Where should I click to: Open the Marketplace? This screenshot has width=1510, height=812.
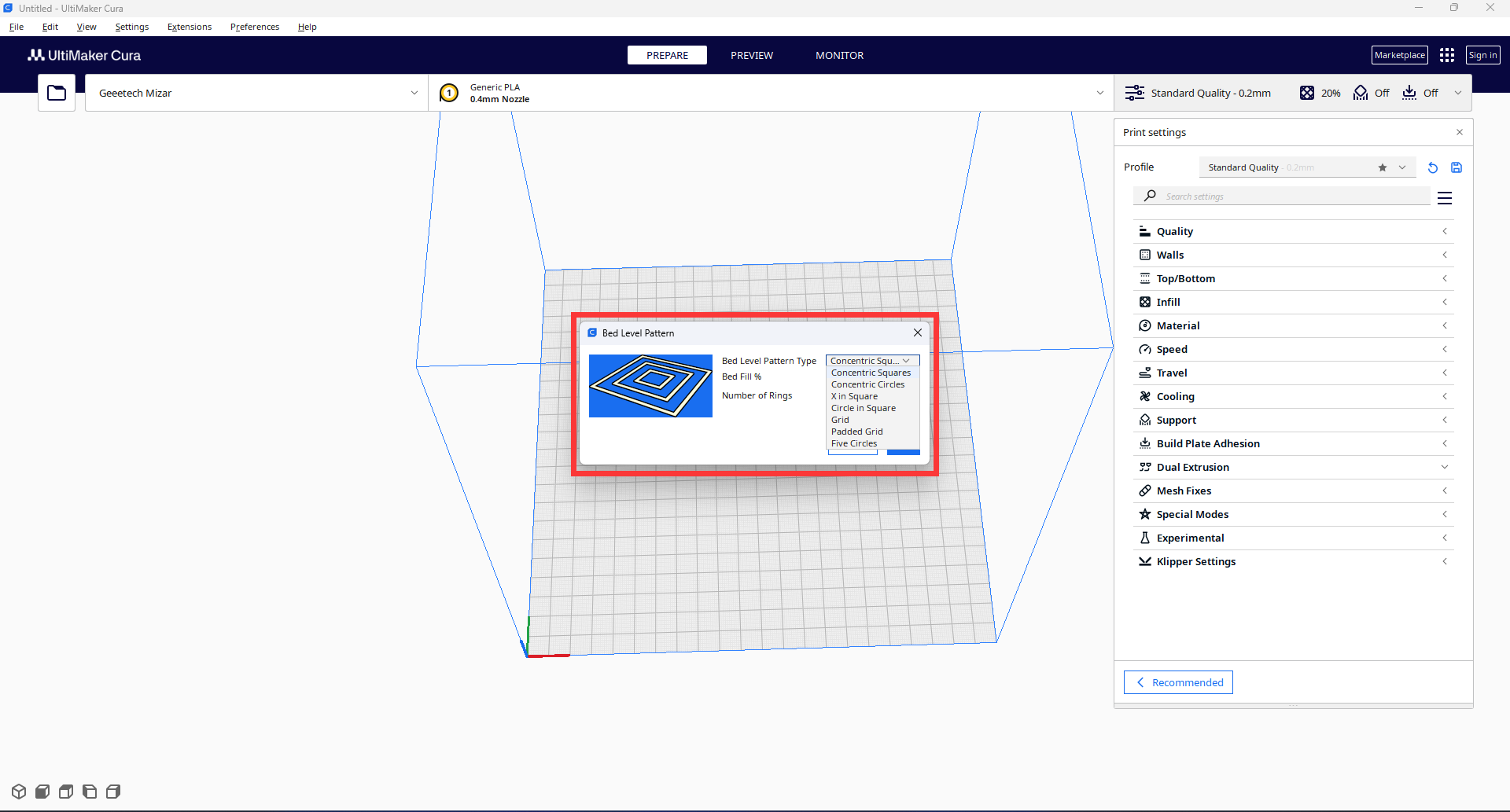1400,55
